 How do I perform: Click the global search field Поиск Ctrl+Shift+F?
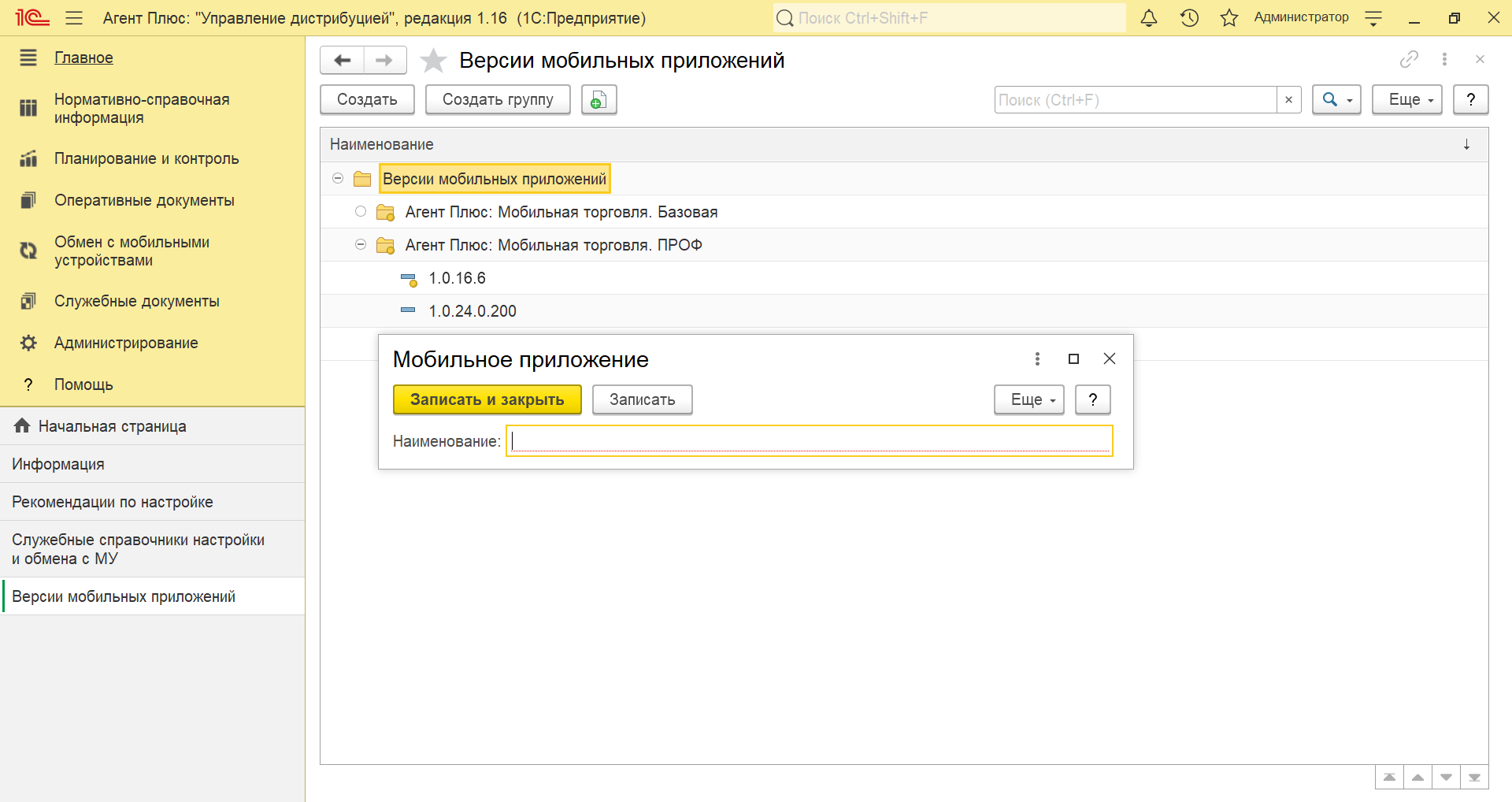949,17
